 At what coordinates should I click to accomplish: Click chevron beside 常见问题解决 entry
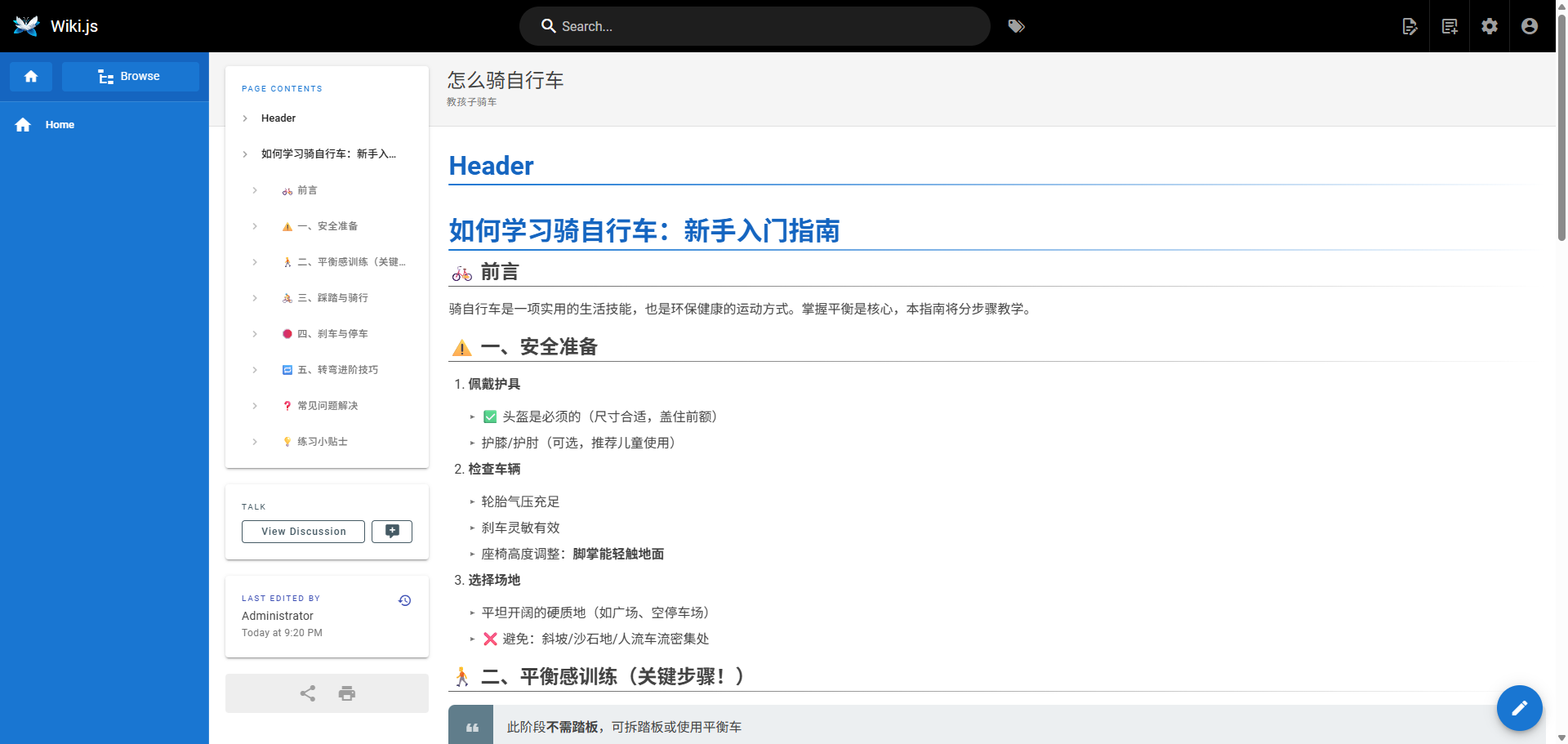pyautogui.click(x=255, y=406)
